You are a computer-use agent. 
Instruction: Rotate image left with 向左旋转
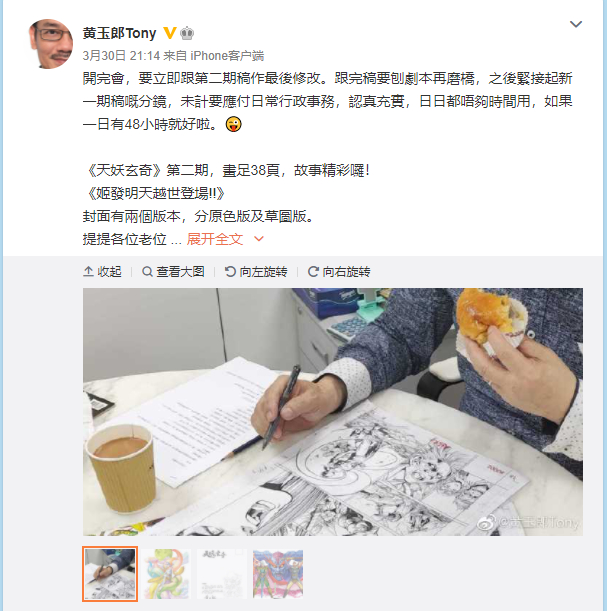[x=256, y=272]
